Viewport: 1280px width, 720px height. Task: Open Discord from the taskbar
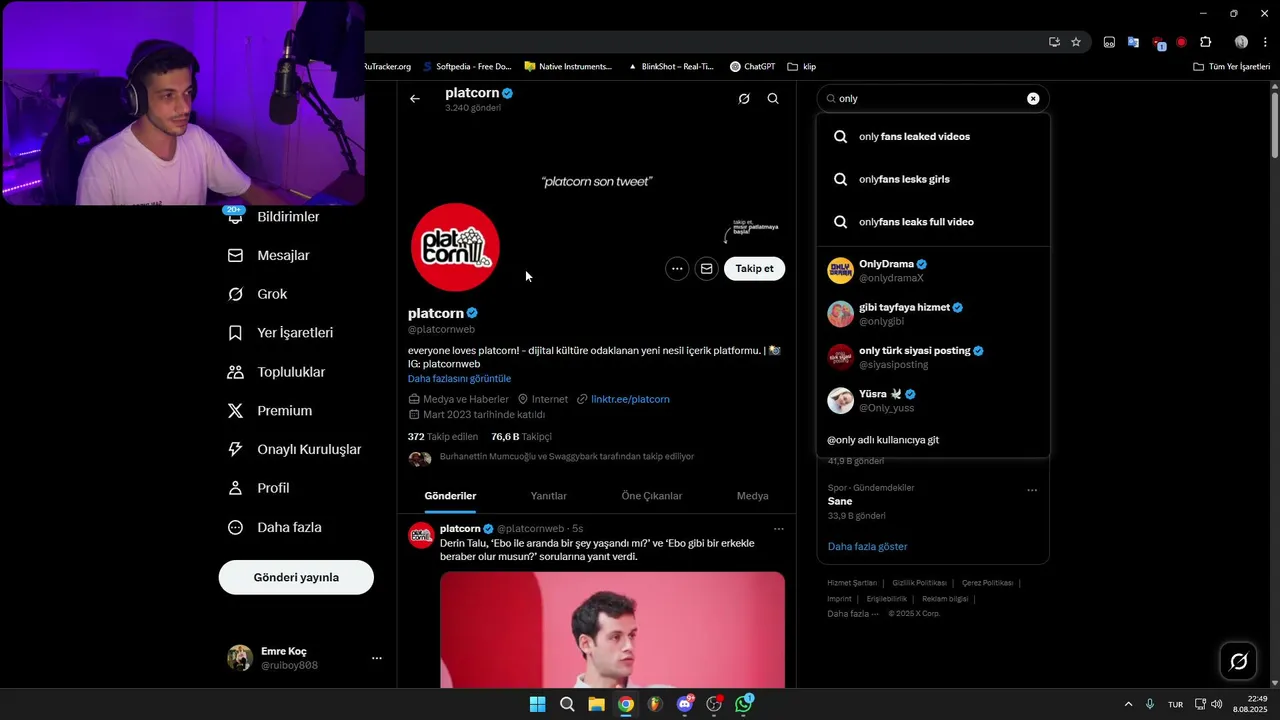(x=685, y=704)
